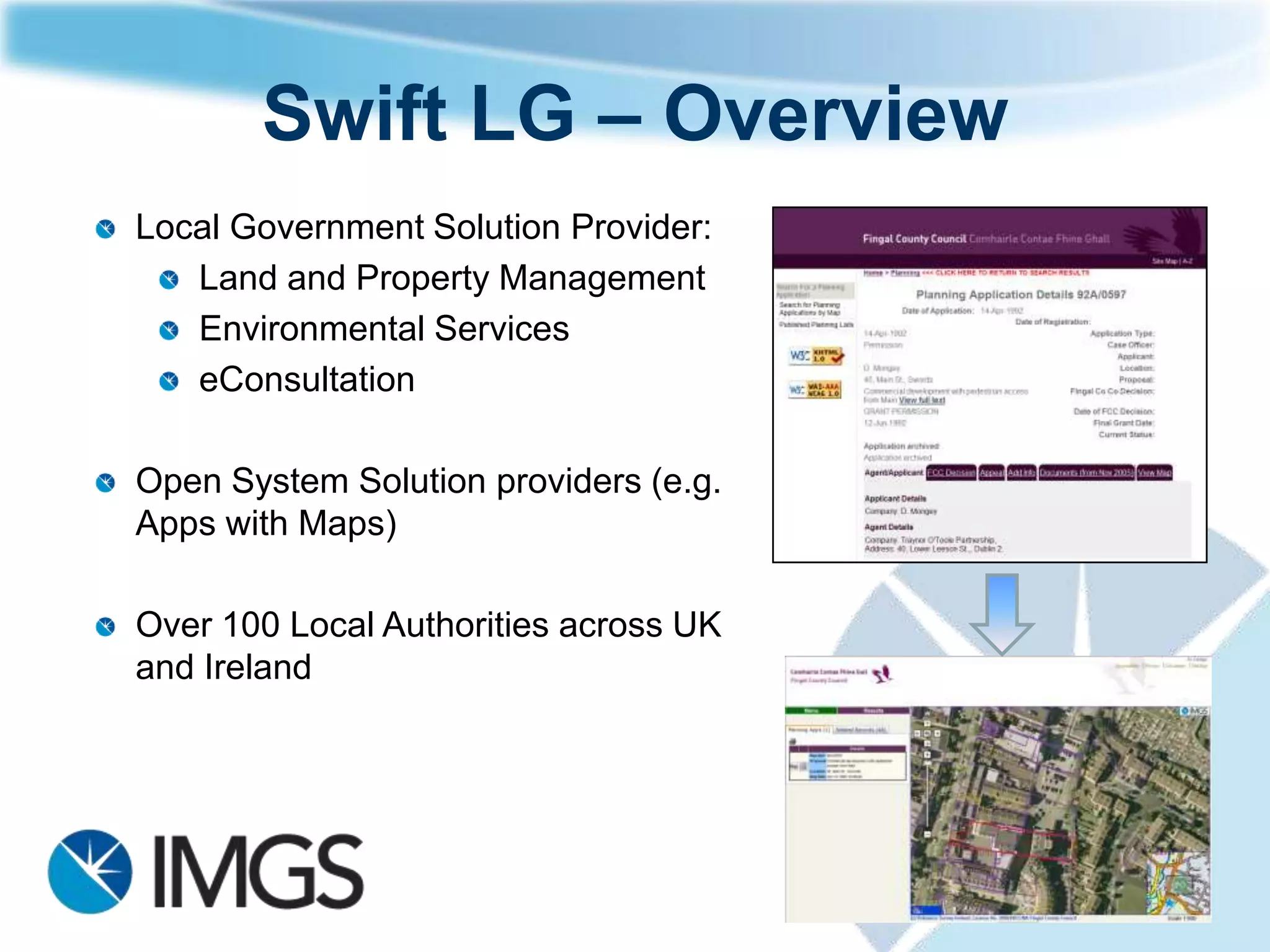Click "Planning Application Details 92A/0597" heading

(x=1021, y=294)
